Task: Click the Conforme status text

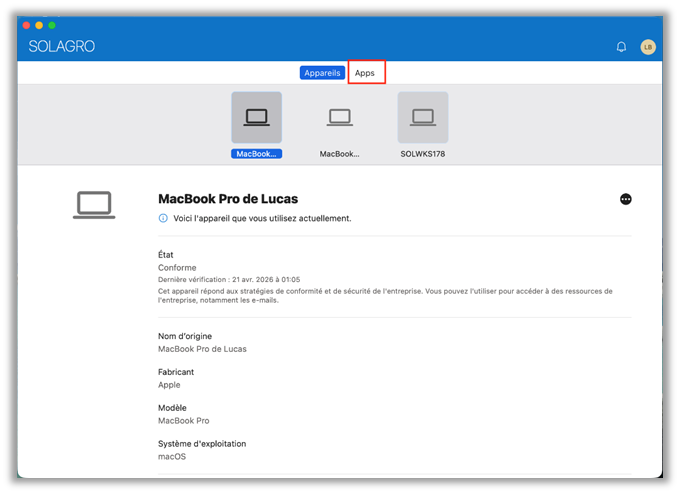Action: 177,268
